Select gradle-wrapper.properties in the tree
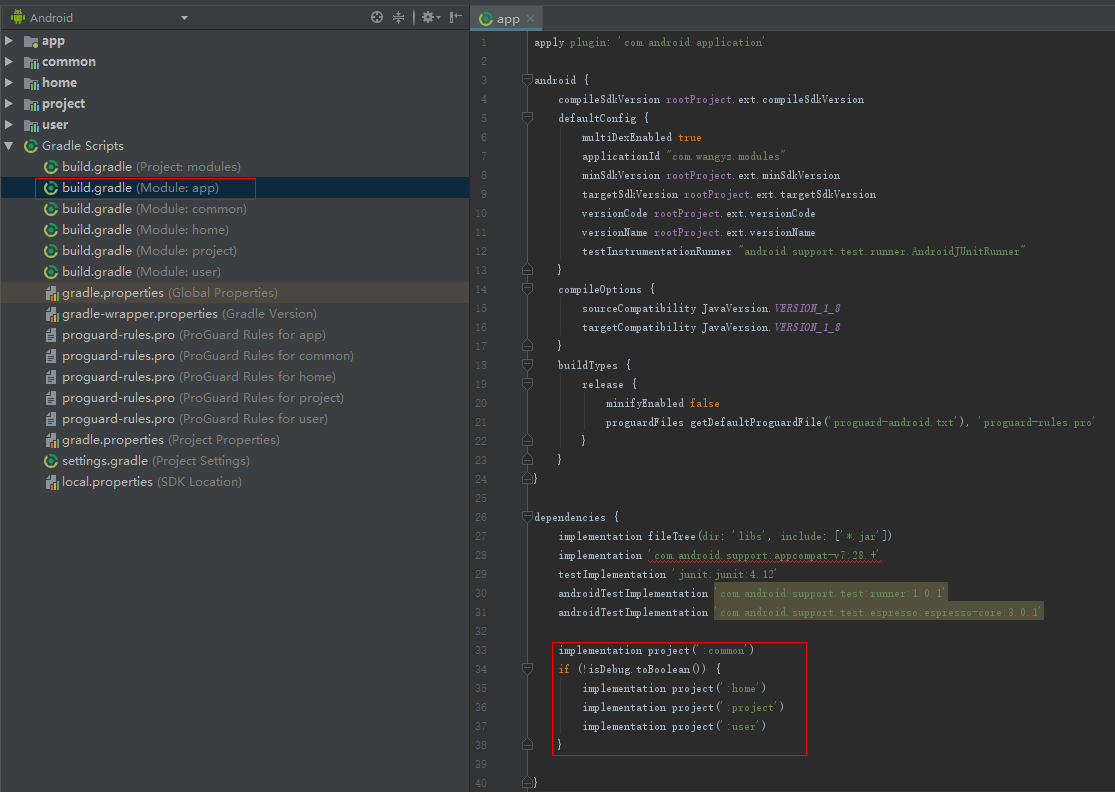Image resolution: width=1115 pixels, height=792 pixels. pyautogui.click(x=189, y=314)
